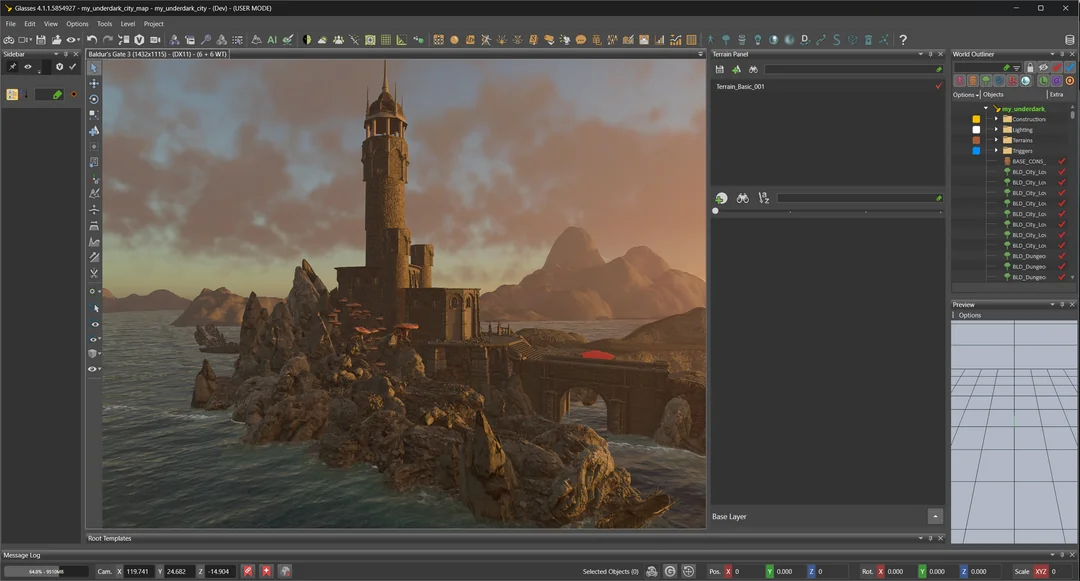Open the File menu
Image resolution: width=1080 pixels, height=581 pixels.
[x=10, y=23]
